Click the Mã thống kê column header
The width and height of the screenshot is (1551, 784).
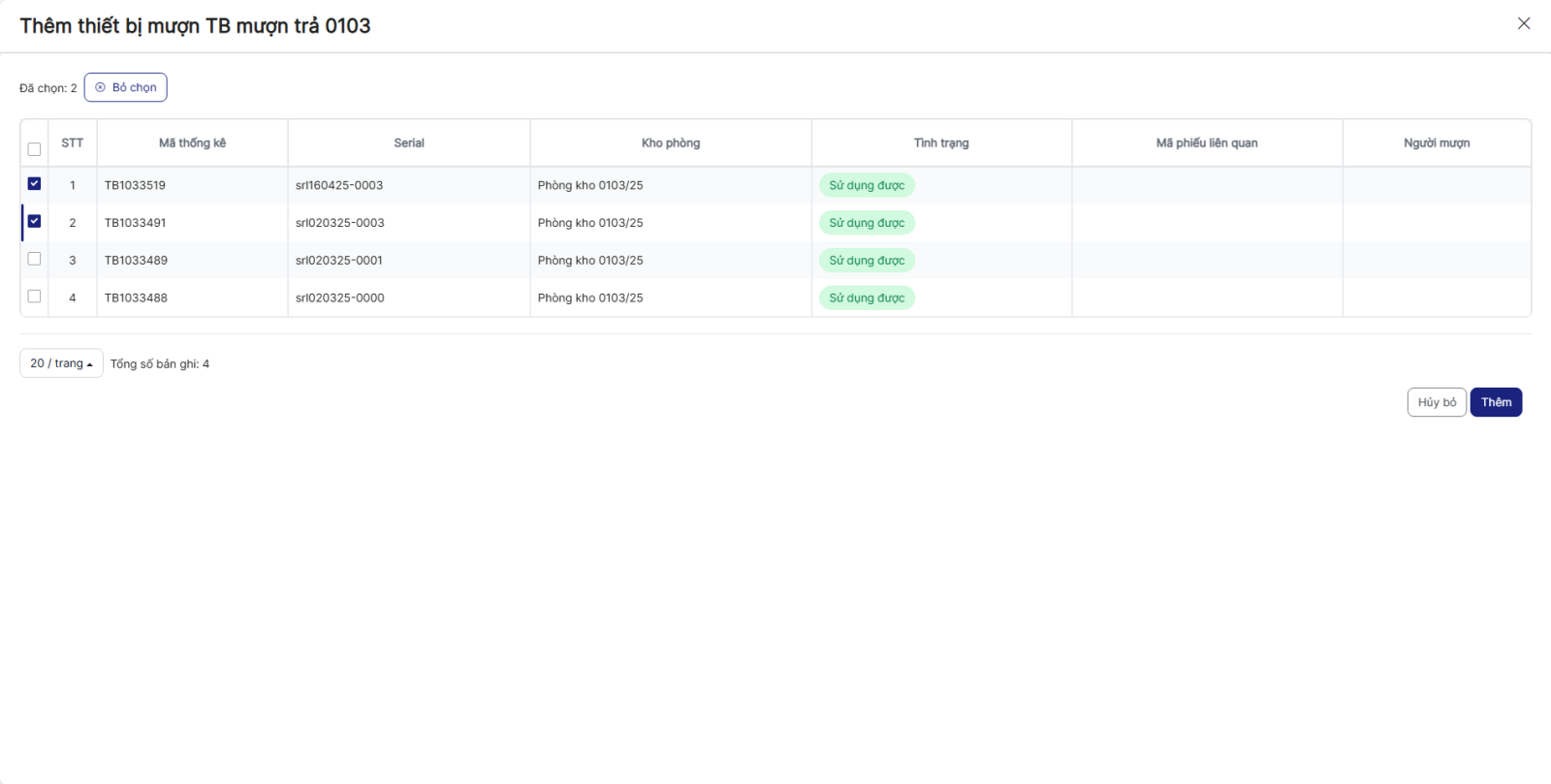pyautogui.click(x=192, y=143)
